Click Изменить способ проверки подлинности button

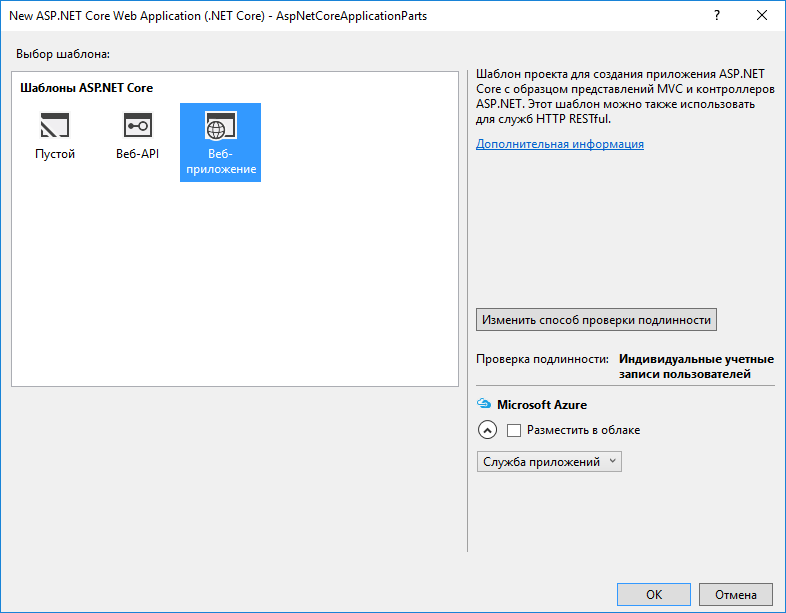click(x=596, y=320)
